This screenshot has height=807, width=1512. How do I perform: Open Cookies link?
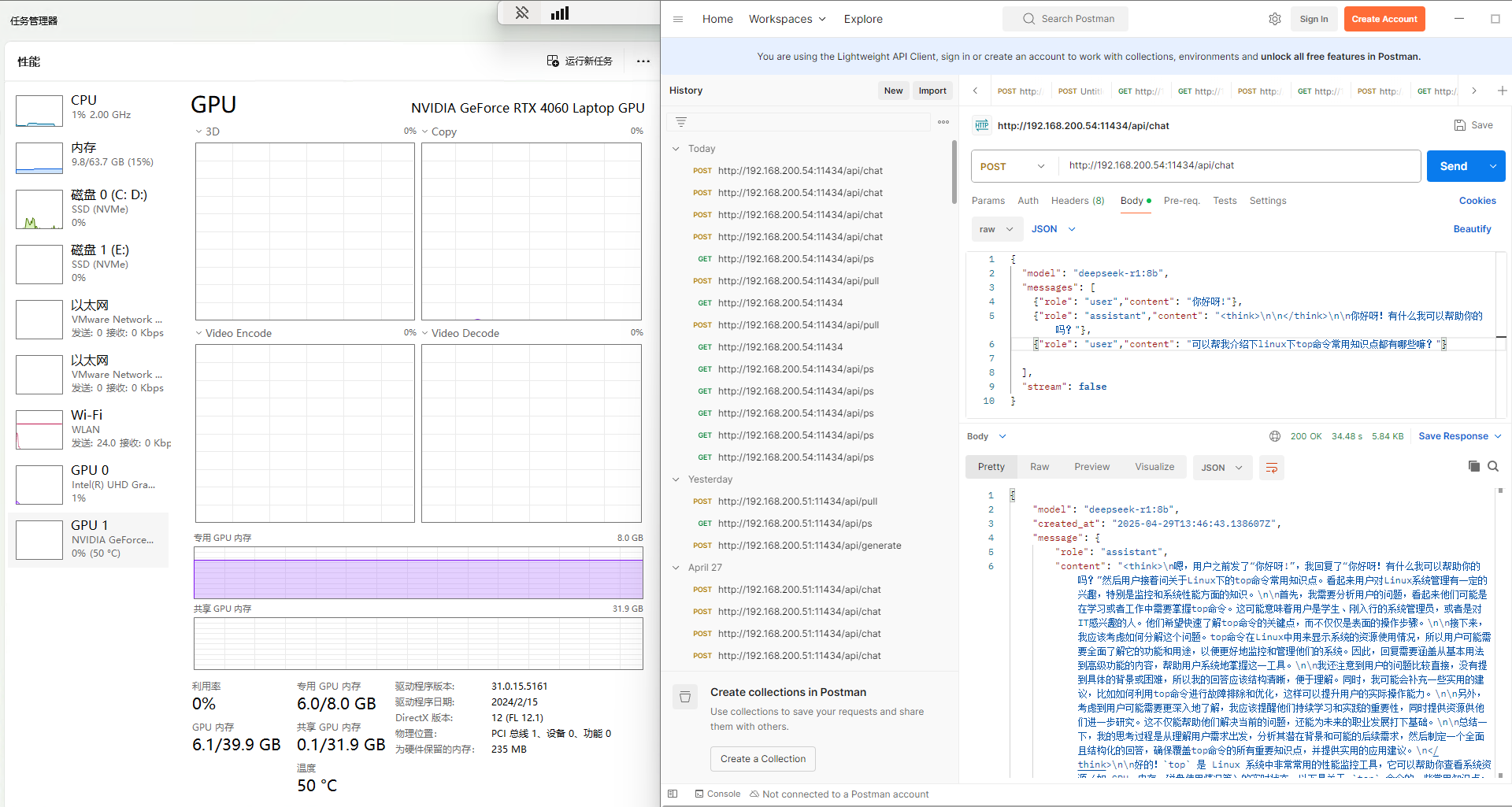point(1477,201)
